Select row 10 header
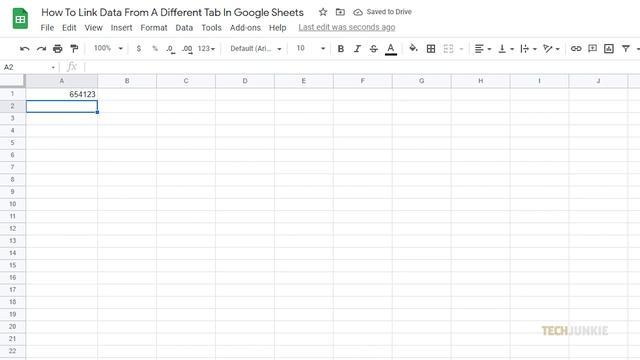This screenshot has width=640, height=360. [13, 204]
